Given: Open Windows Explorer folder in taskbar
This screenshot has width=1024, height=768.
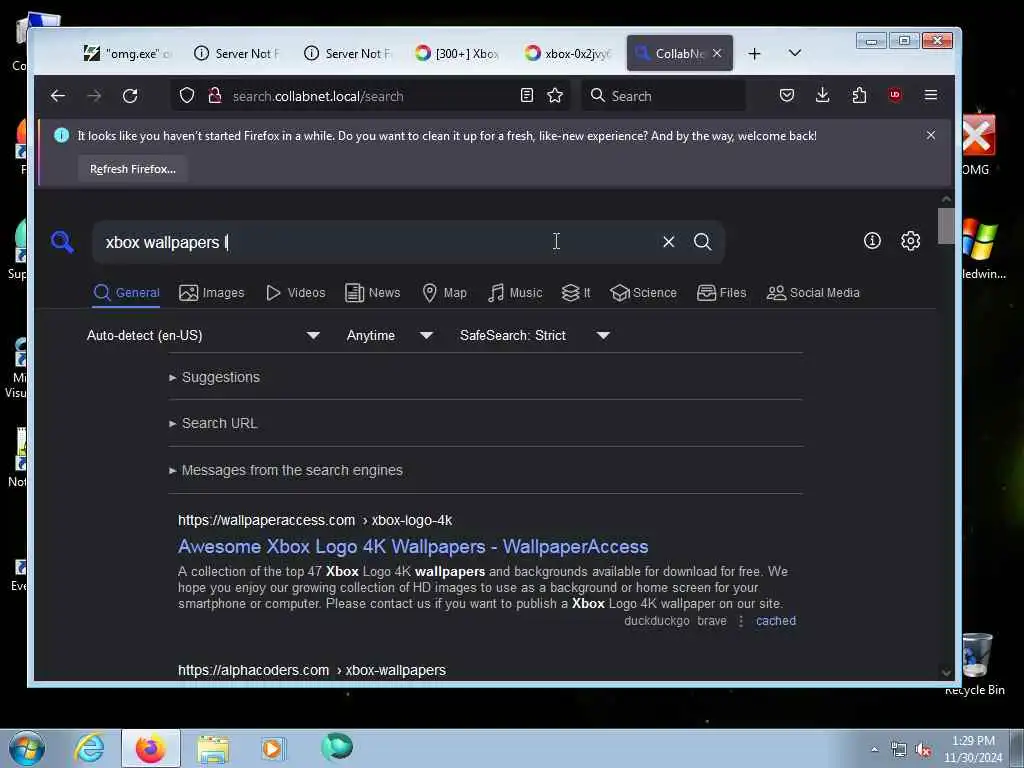Looking at the screenshot, I should [x=213, y=749].
